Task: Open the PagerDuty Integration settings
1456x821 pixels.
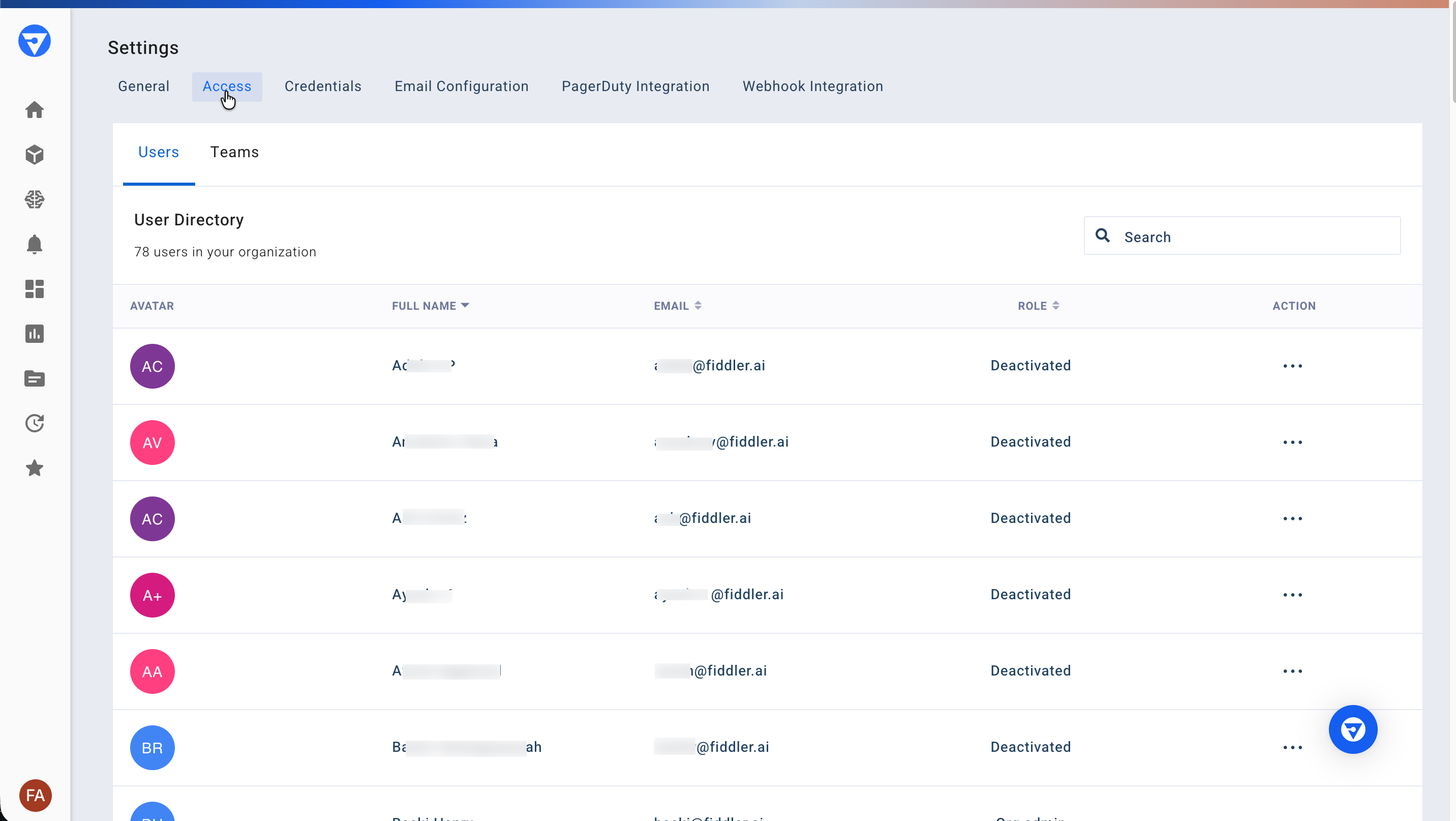Action: (635, 86)
